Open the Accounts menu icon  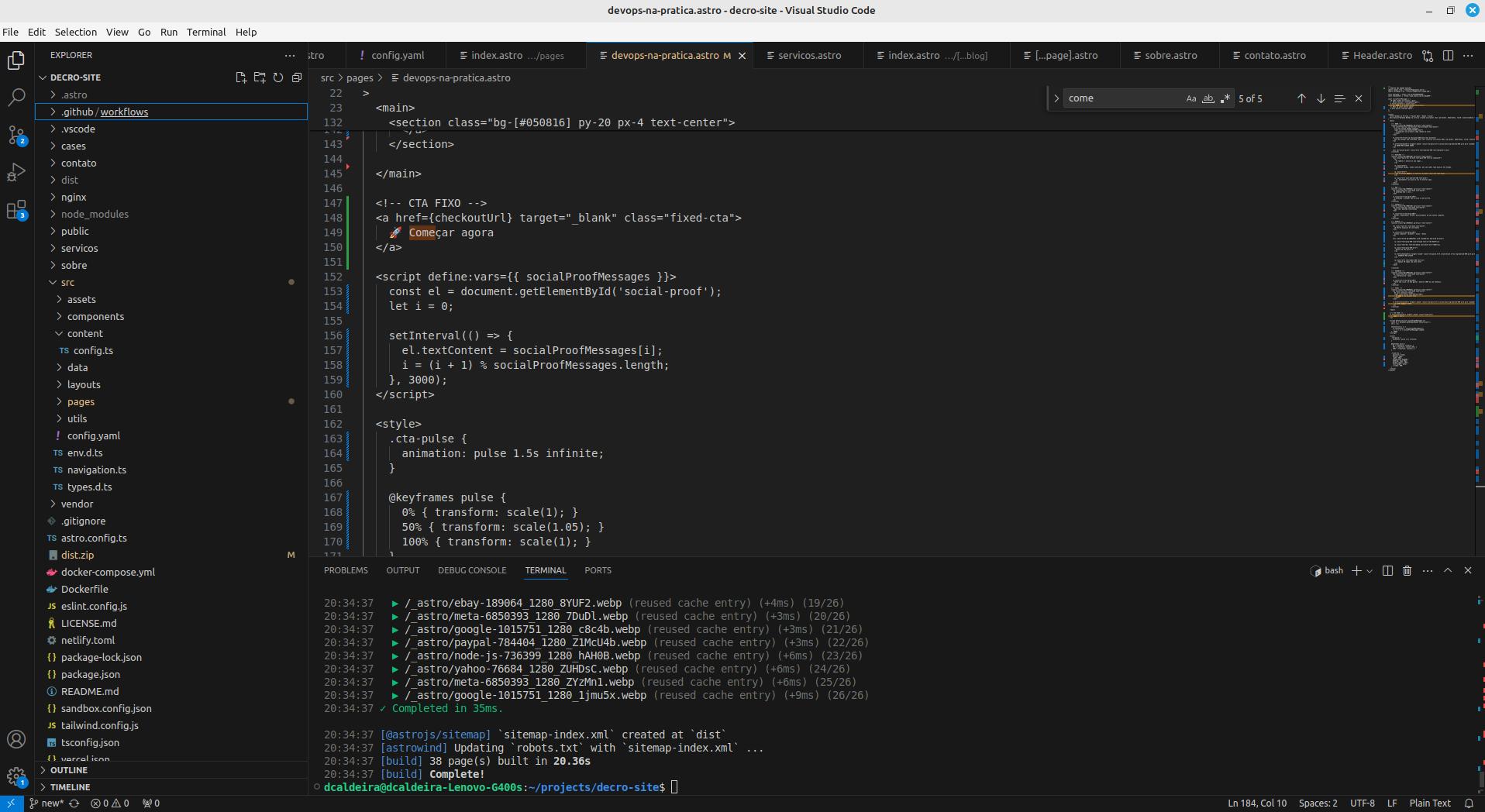click(16, 739)
